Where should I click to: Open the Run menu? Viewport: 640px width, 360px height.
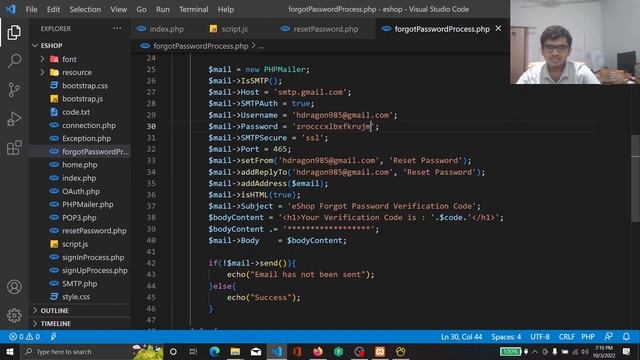pyautogui.click(x=162, y=9)
